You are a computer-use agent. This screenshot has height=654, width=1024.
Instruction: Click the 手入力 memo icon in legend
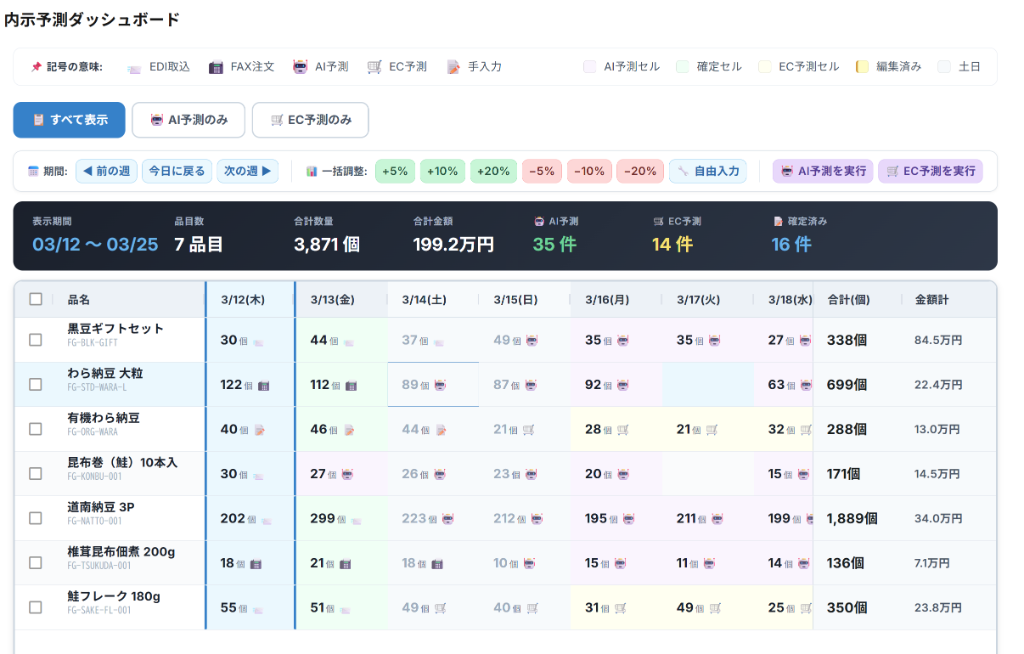(x=454, y=67)
